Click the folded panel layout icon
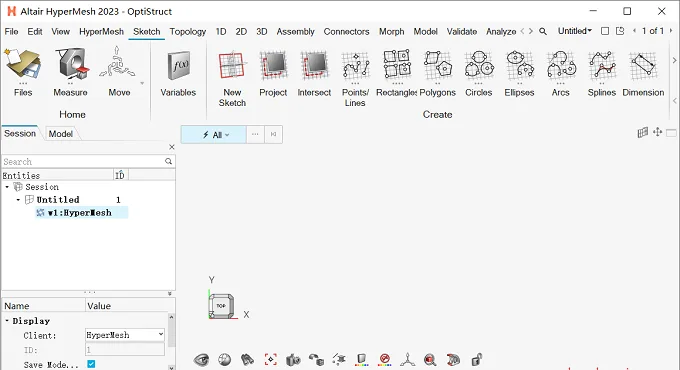Viewport: 680px width, 370px height. (643, 132)
